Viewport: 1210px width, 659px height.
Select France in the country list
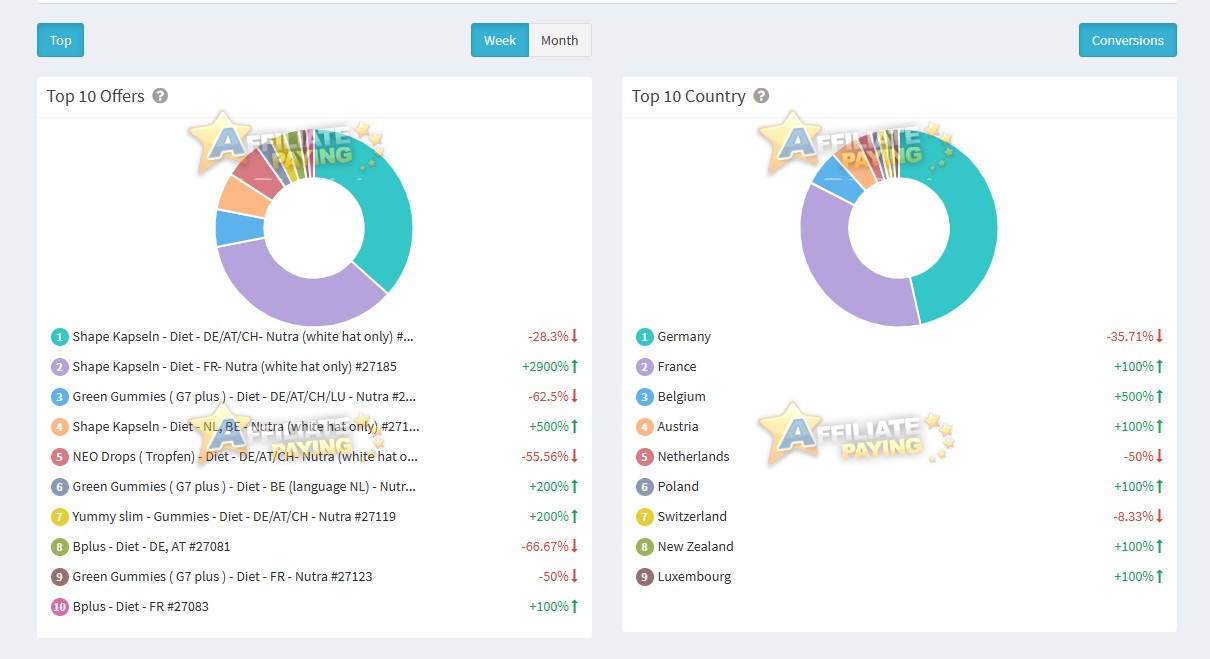click(x=677, y=366)
